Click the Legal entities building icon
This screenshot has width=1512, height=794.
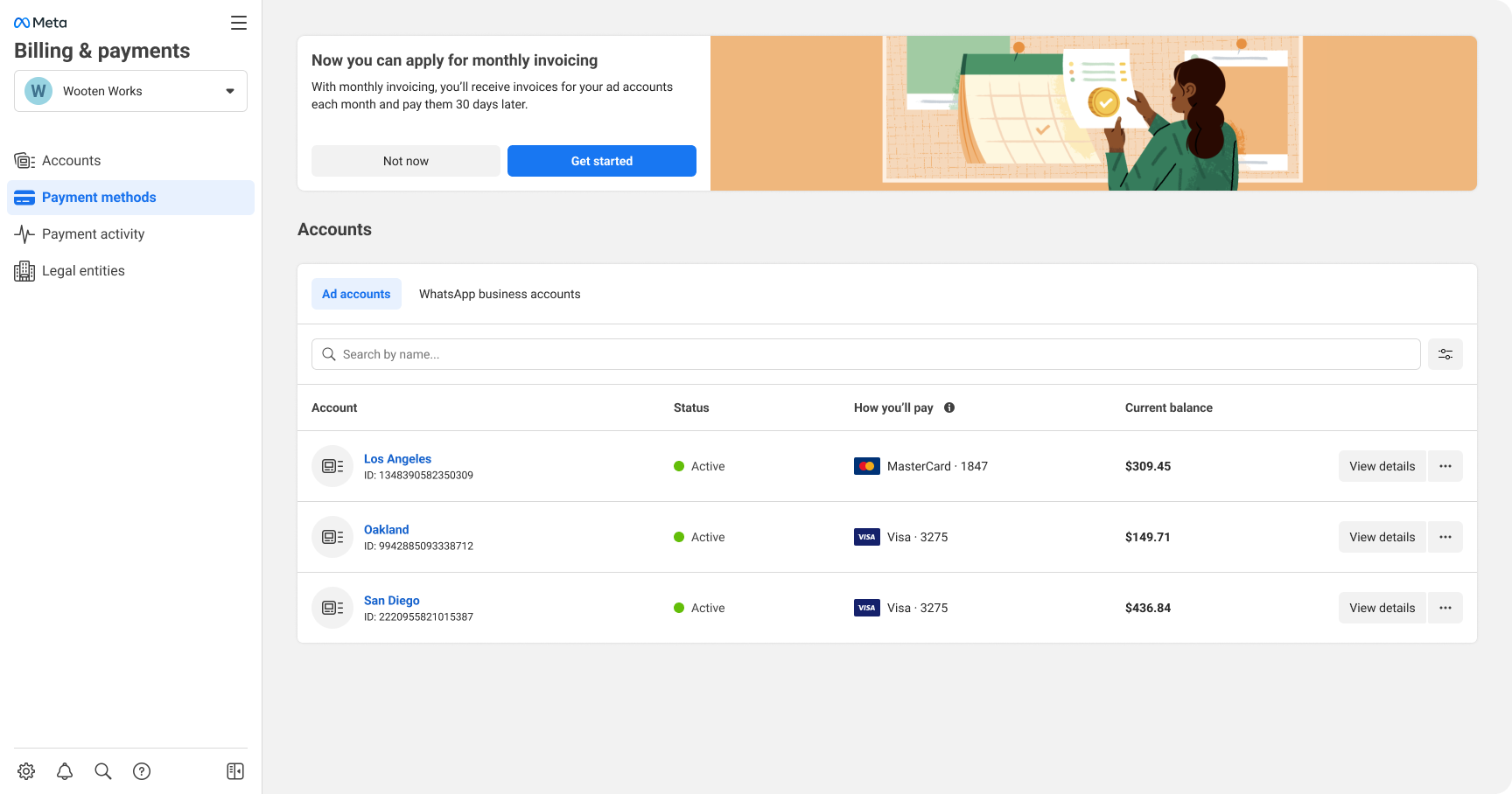[24, 271]
